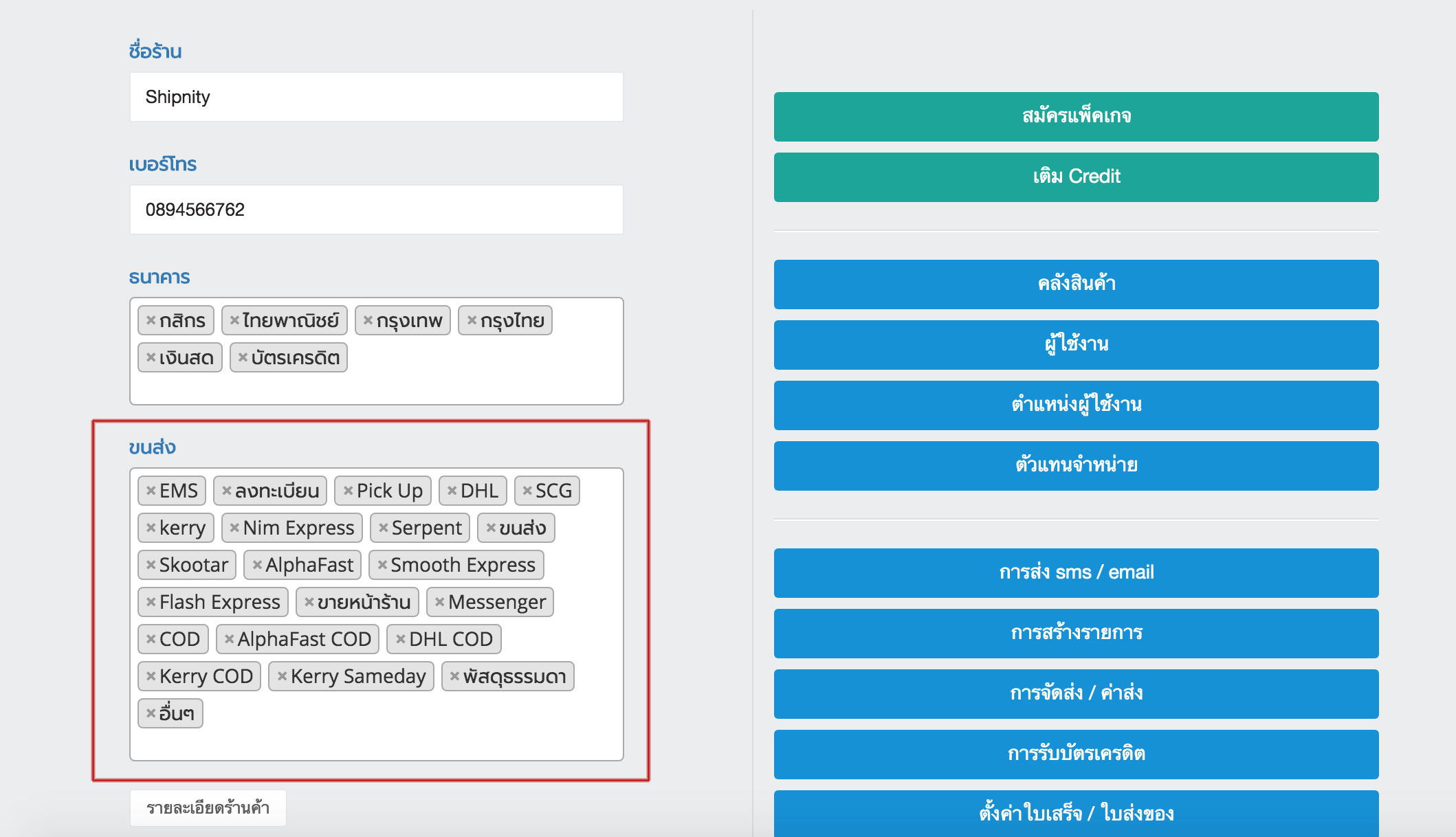Remove the EMS shipping tag
Image resolution: width=1456 pixels, height=837 pixels.
tap(153, 491)
